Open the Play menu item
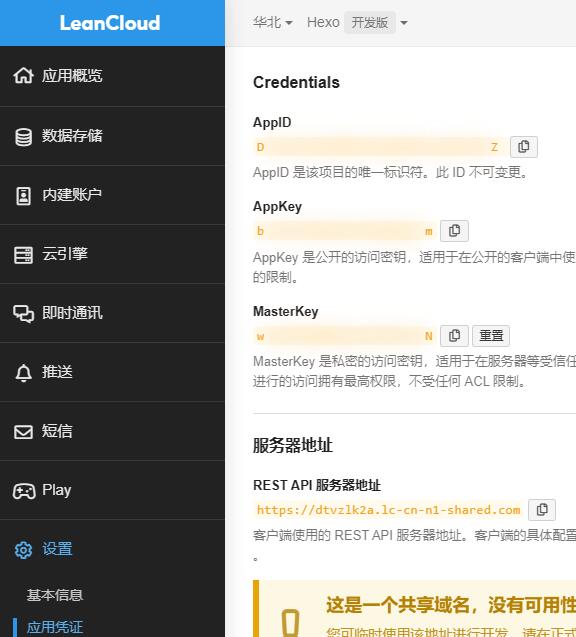Screen dimensions: 576x637 112,490
